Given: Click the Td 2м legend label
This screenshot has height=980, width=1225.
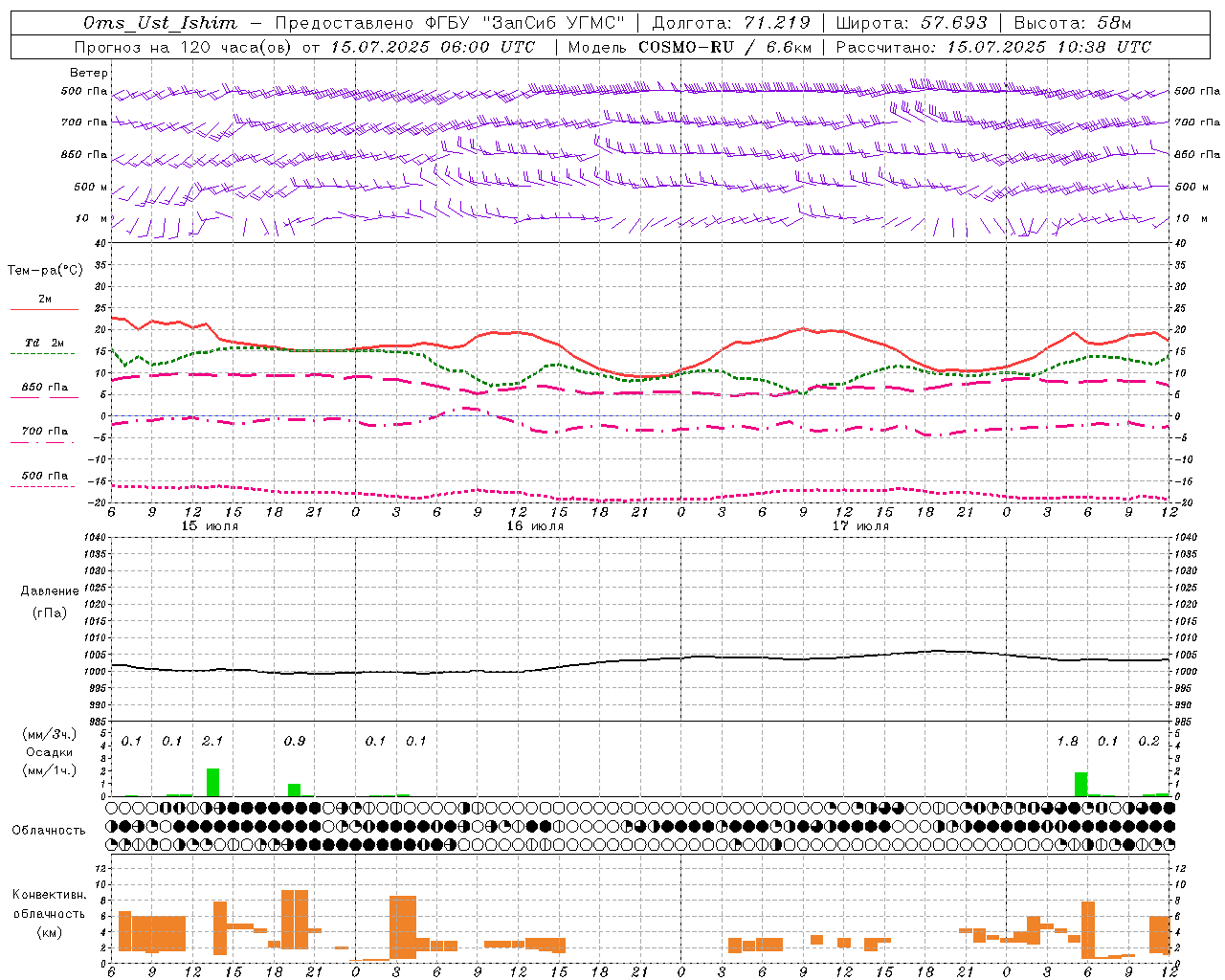Looking at the screenshot, I should [x=44, y=343].
